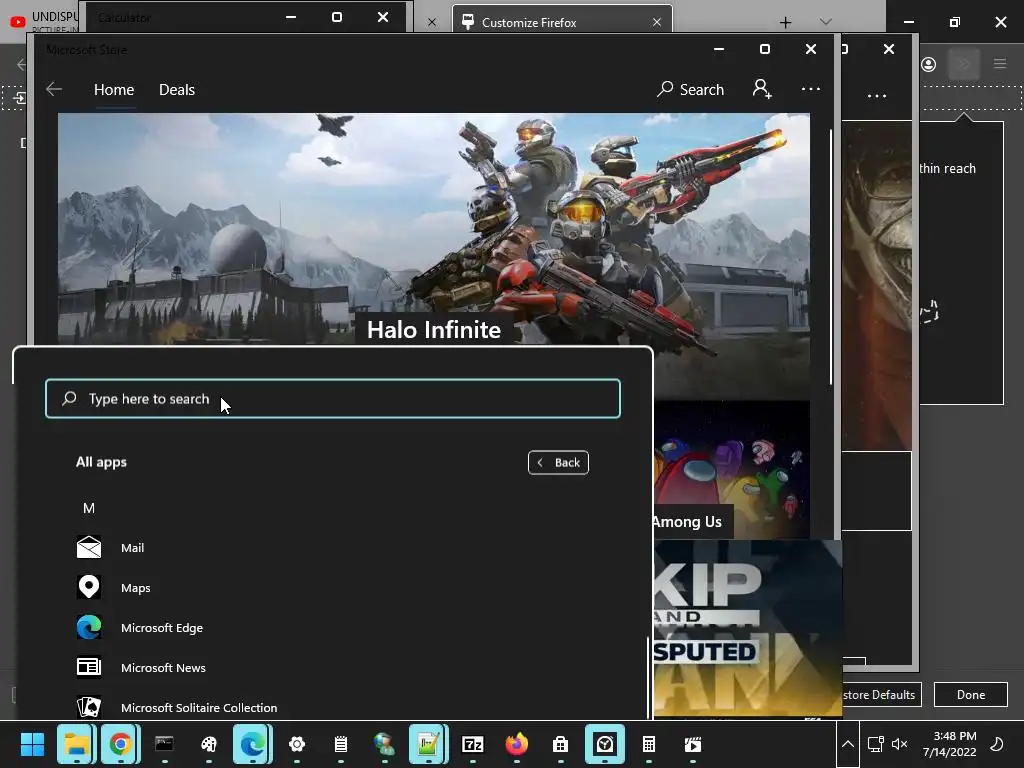Open the taskbar clock showing 3:48 PM
Screen dimensions: 1024x768
click(x=950, y=744)
